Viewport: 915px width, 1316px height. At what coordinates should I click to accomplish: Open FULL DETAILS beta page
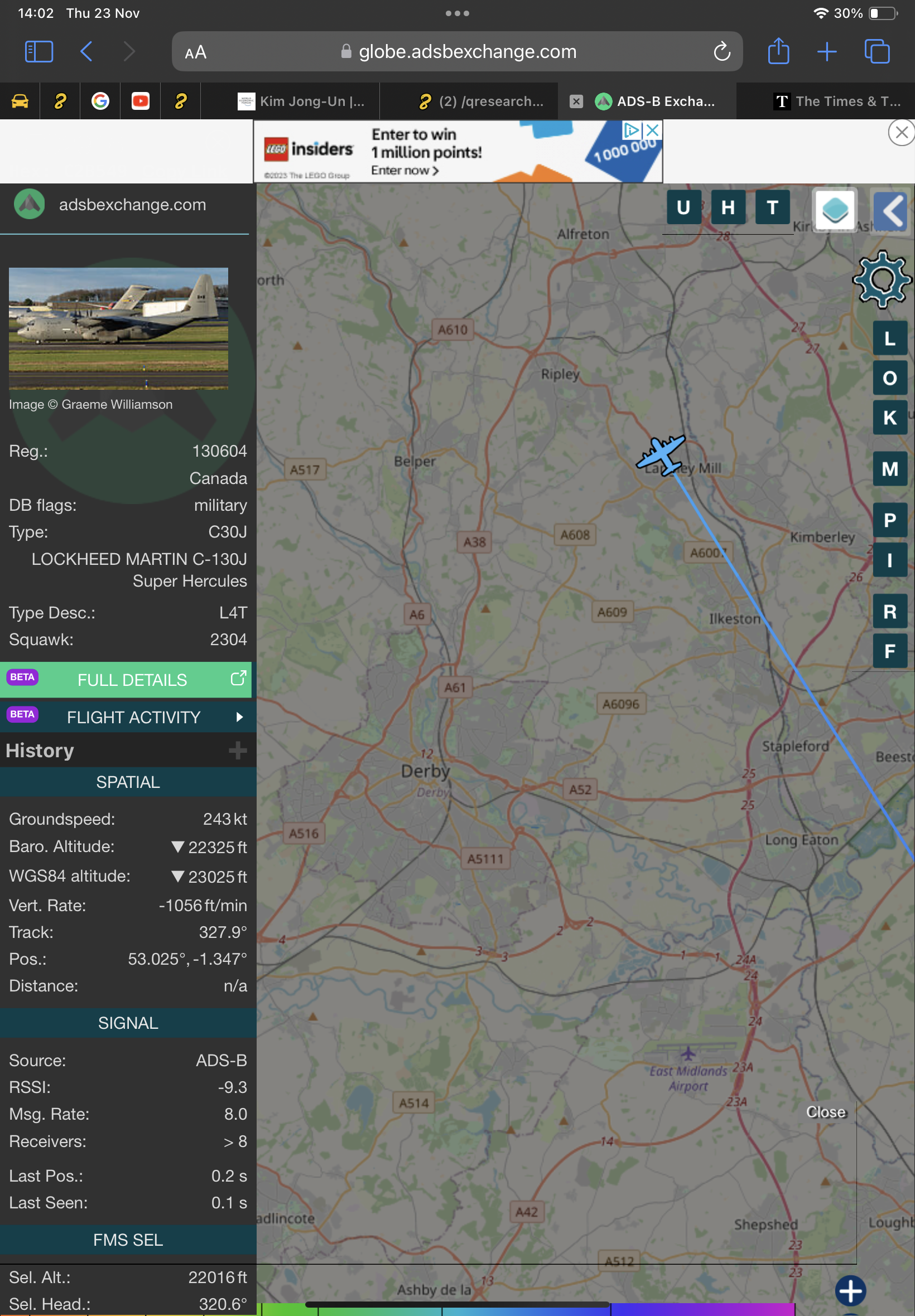pyautogui.click(x=126, y=680)
